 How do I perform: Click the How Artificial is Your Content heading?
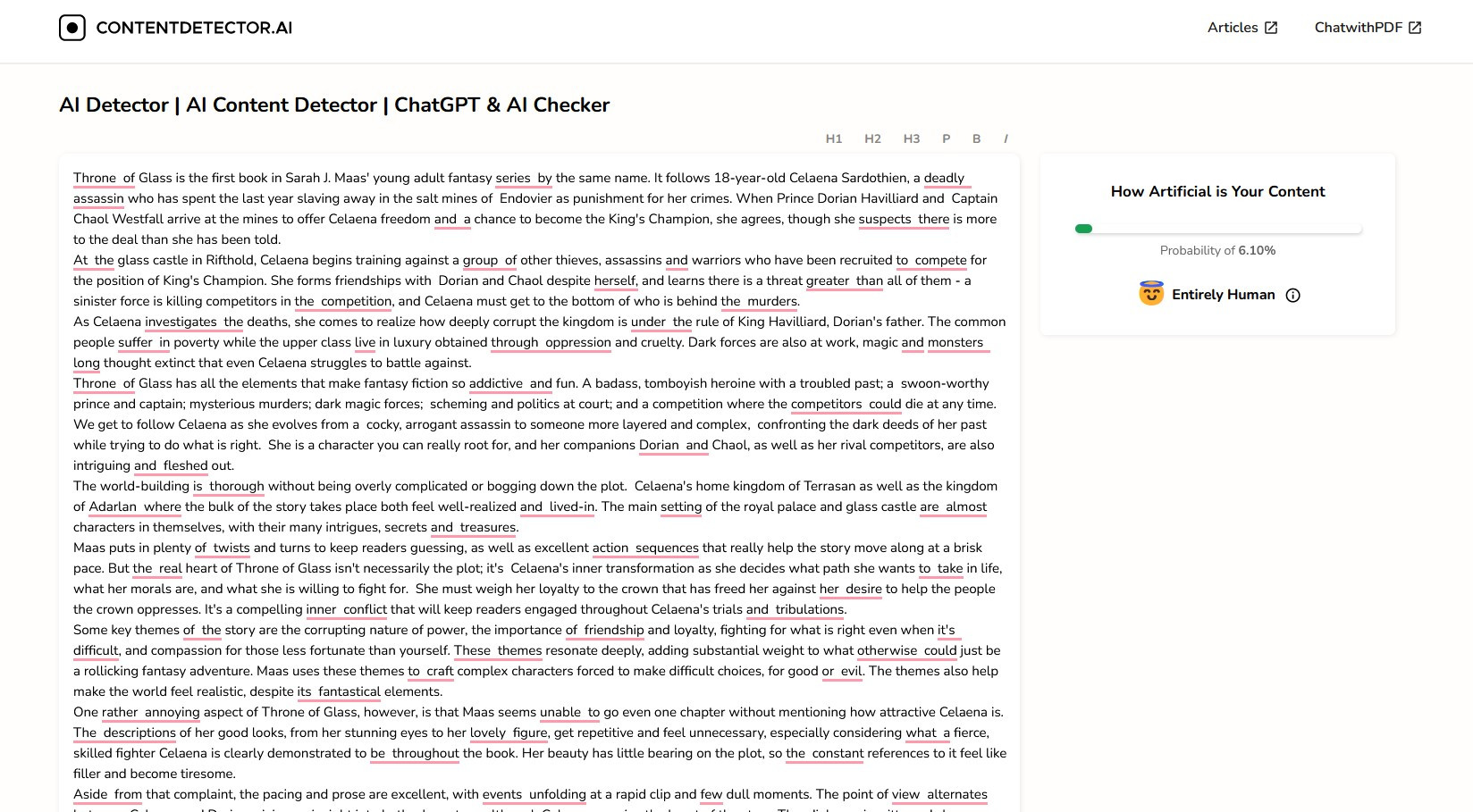tap(1217, 191)
